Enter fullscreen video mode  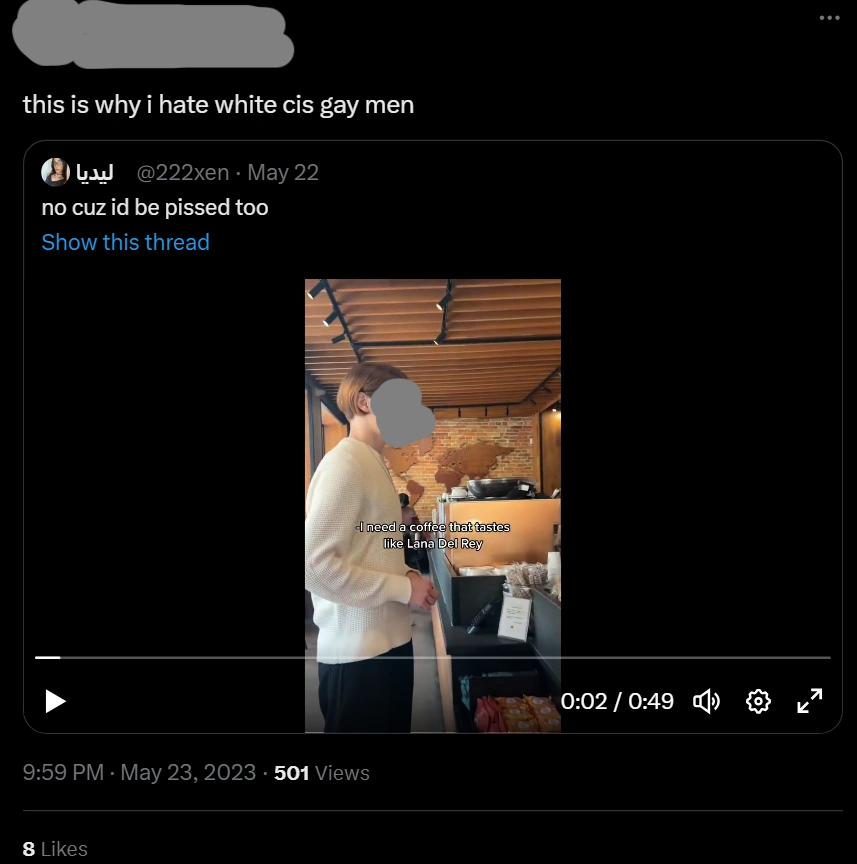[809, 701]
